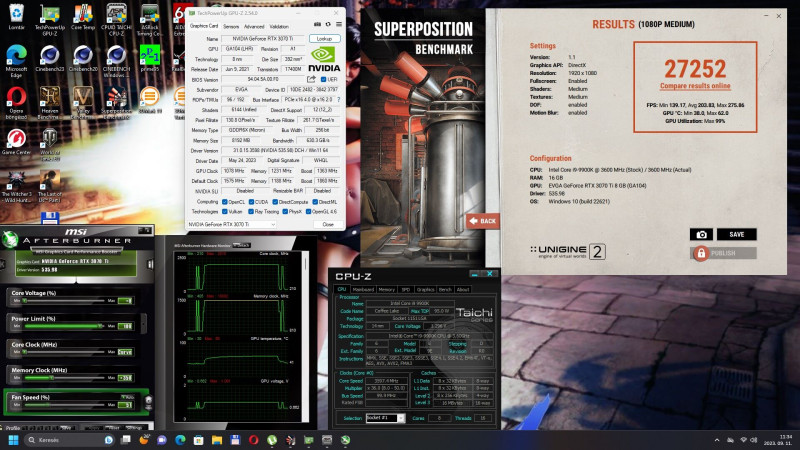
Task: Open Opera from taskbar
Action: pyautogui.click(x=254, y=440)
